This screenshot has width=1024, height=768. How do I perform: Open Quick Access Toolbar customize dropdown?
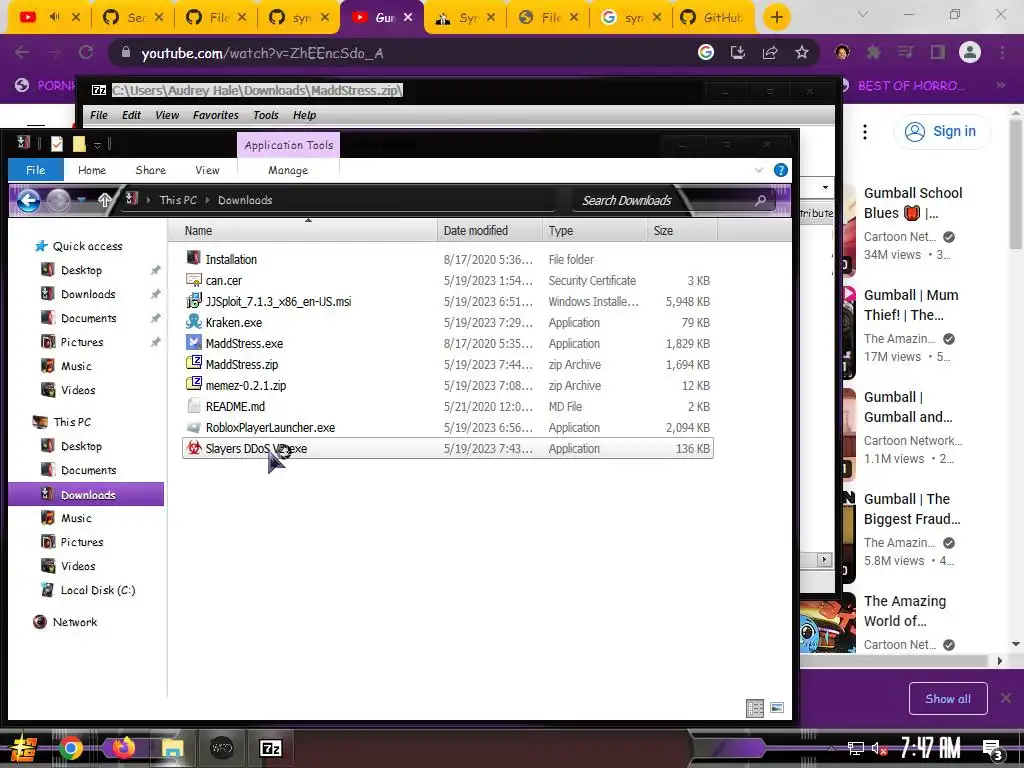click(x=97, y=144)
